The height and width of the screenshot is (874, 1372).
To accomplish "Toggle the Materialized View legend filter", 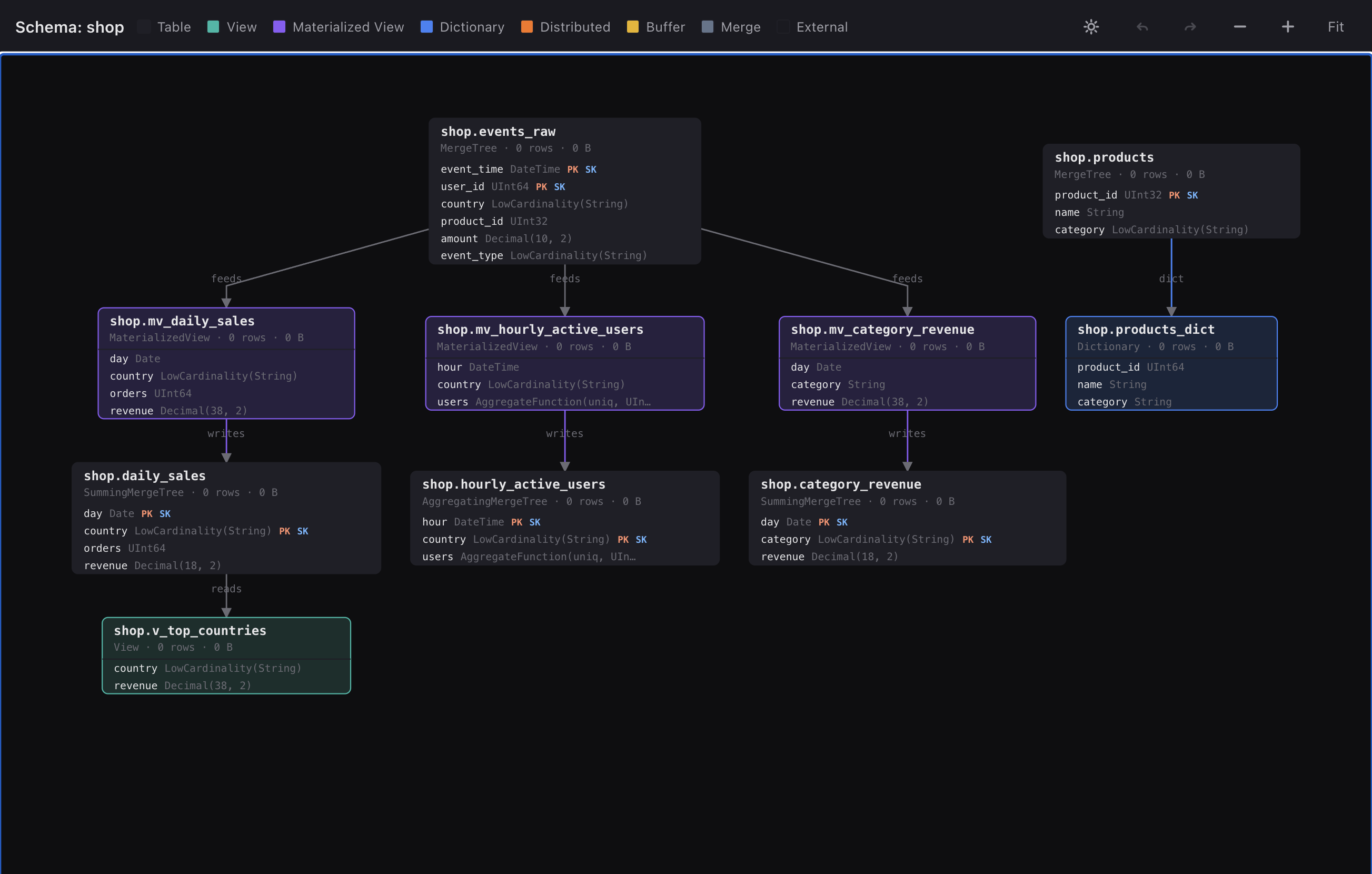I will click(339, 27).
